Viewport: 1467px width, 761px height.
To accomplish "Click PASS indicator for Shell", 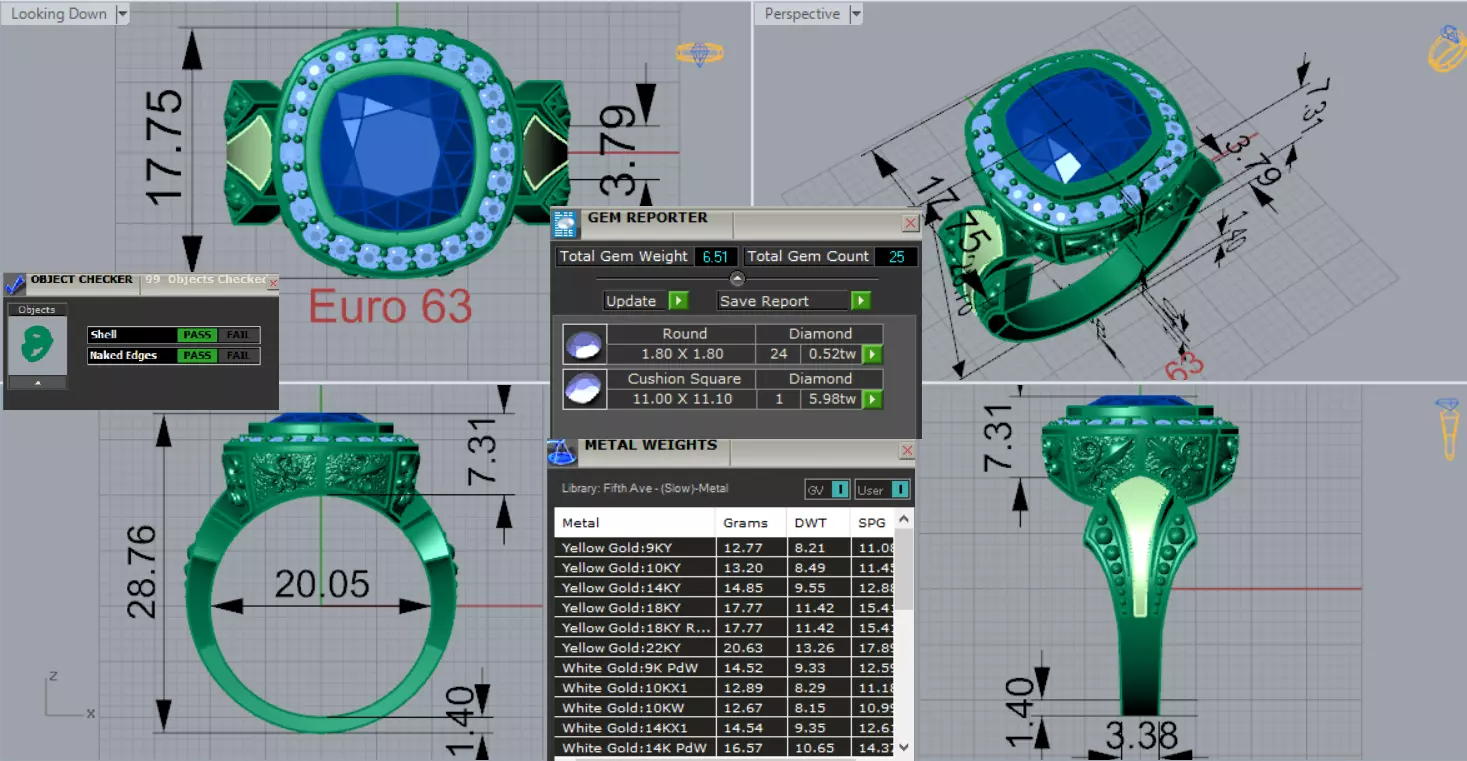I will pyautogui.click(x=197, y=335).
